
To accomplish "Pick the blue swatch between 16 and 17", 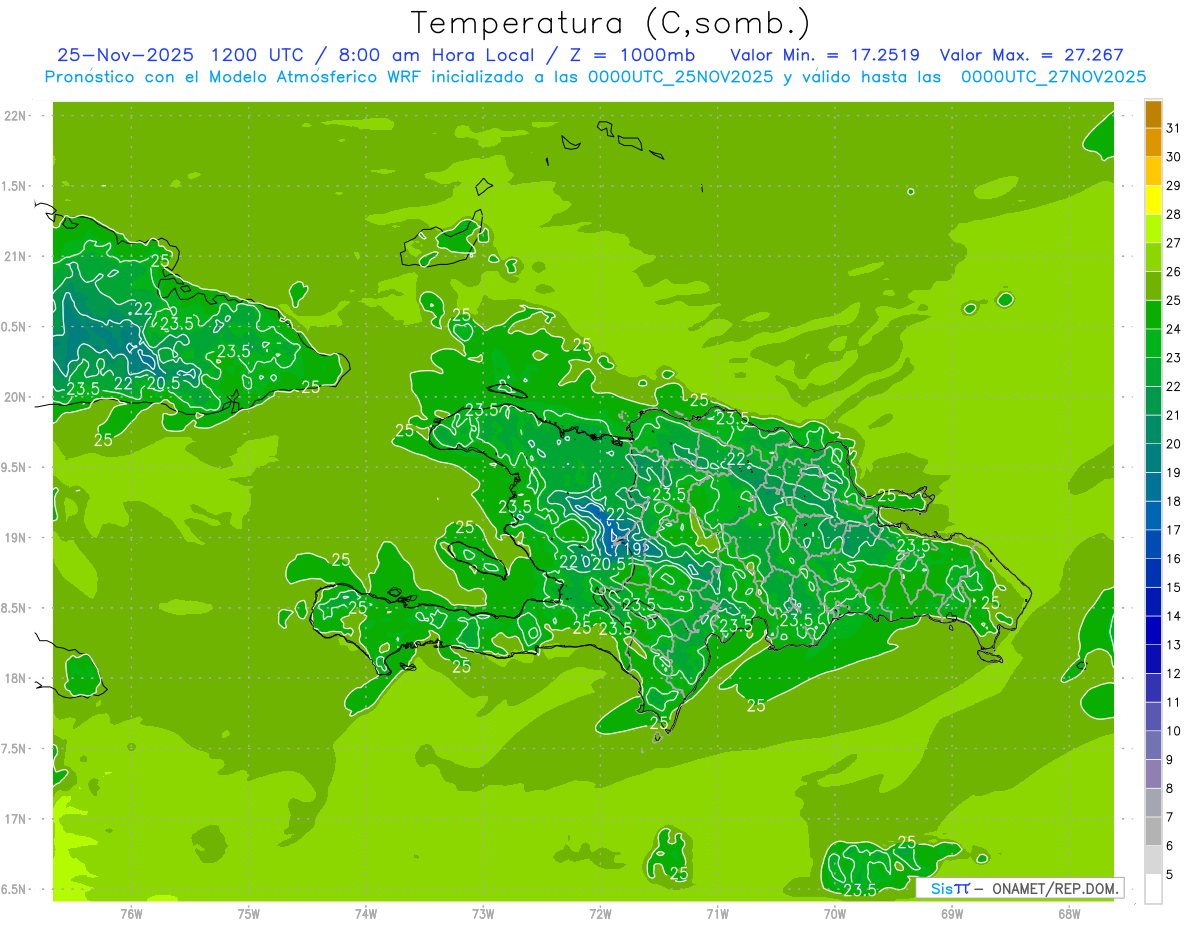I will pyautogui.click(x=1153, y=544).
